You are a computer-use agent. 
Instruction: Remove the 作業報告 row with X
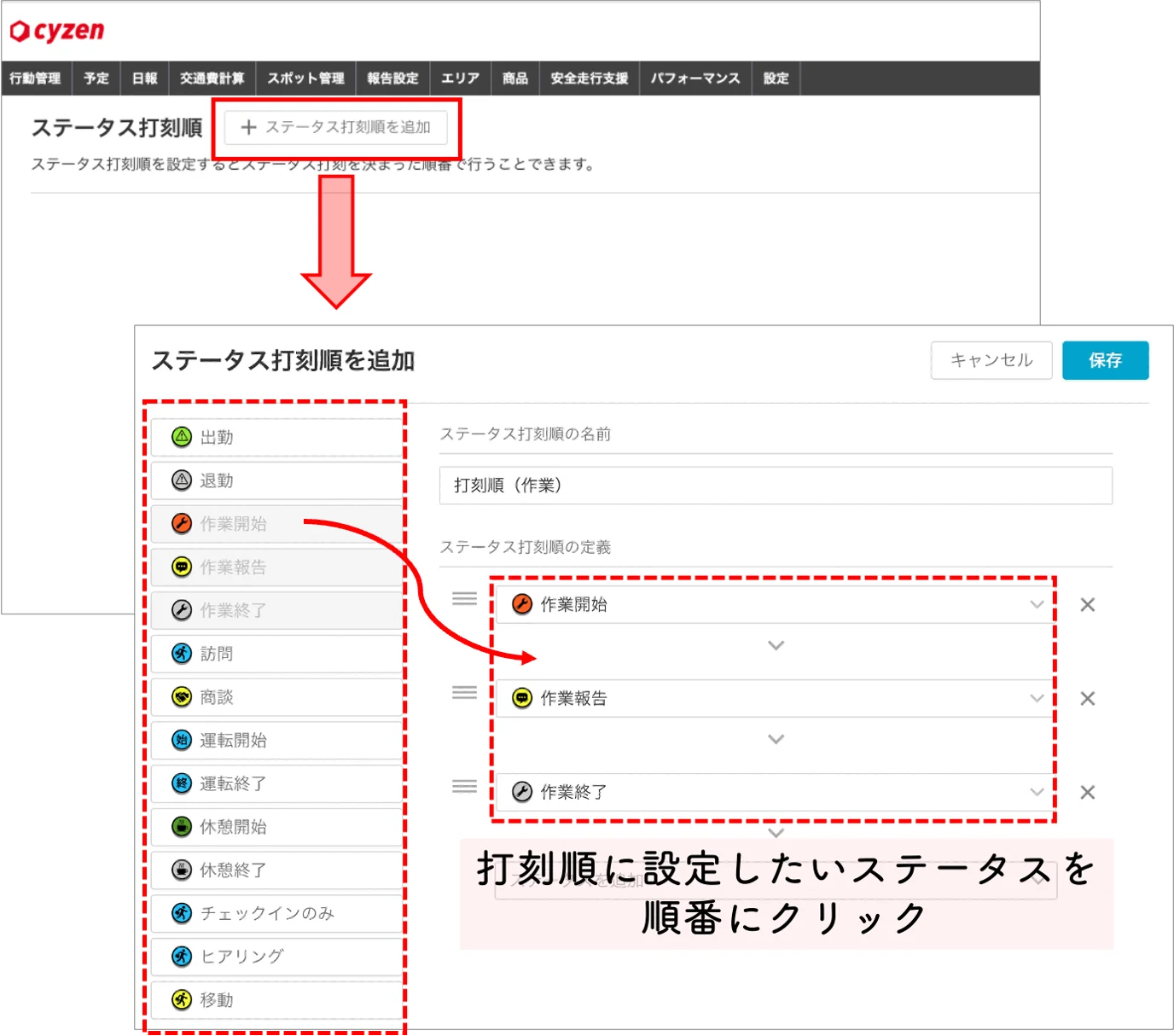pos(1088,698)
